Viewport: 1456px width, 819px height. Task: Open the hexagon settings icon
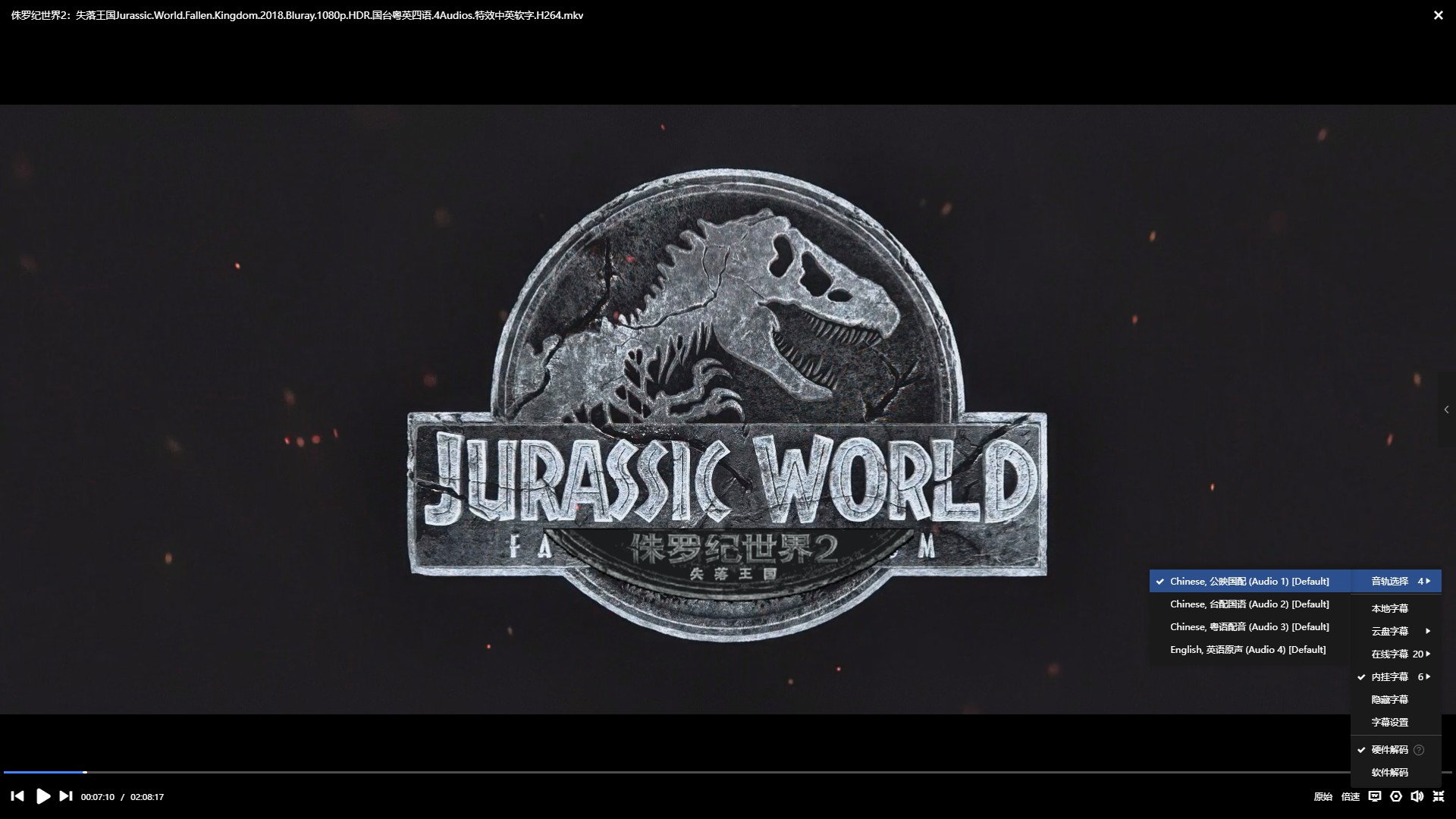(x=1396, y=796)
